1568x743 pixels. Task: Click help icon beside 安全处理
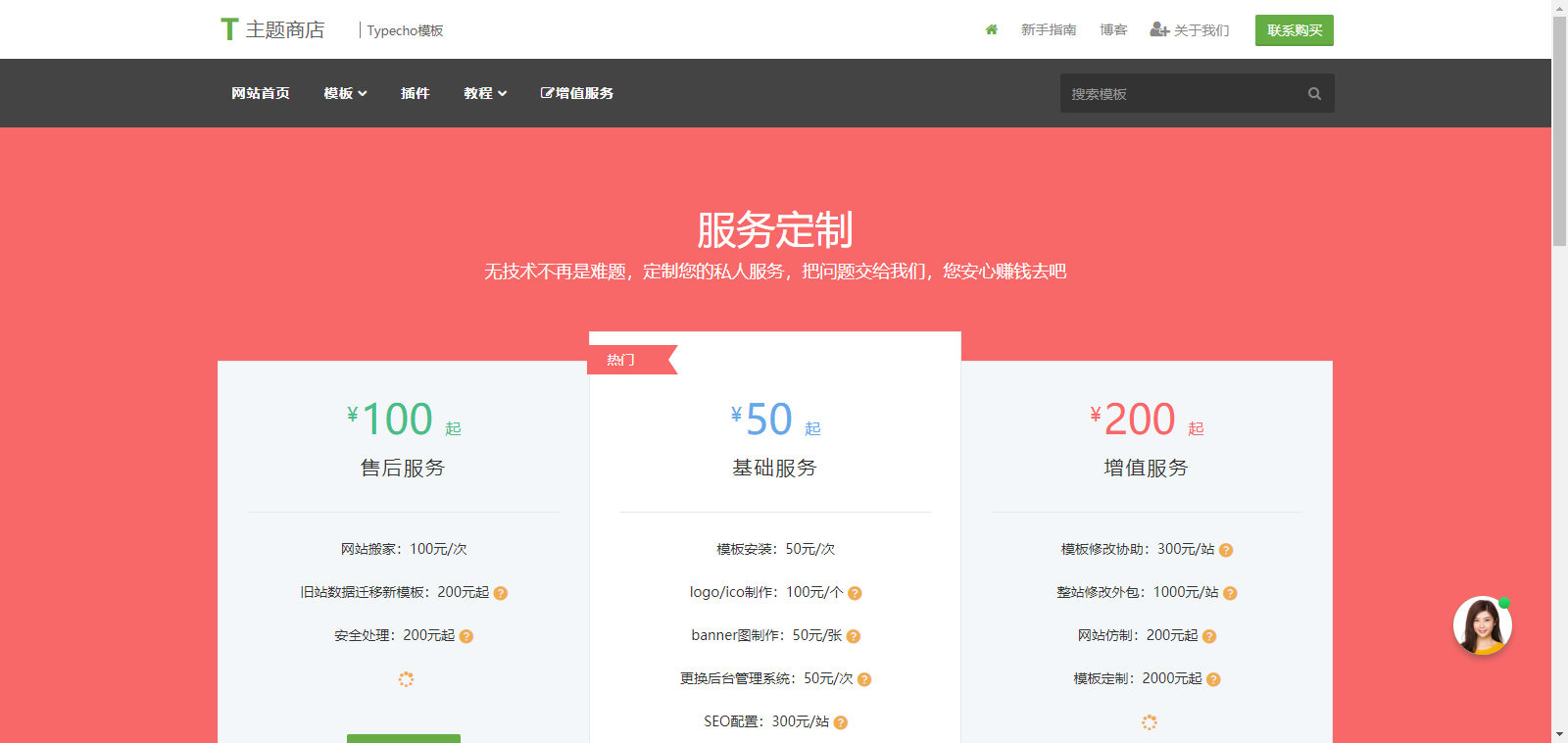coord(466,636)
